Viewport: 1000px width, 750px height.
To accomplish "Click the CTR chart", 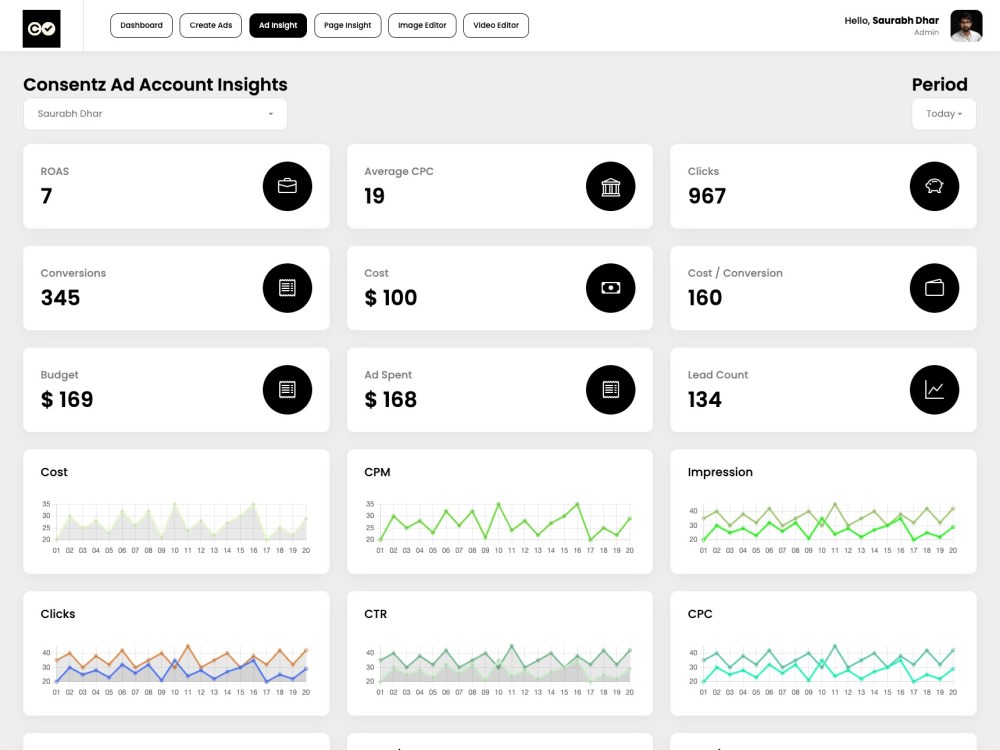I will 499,668.
